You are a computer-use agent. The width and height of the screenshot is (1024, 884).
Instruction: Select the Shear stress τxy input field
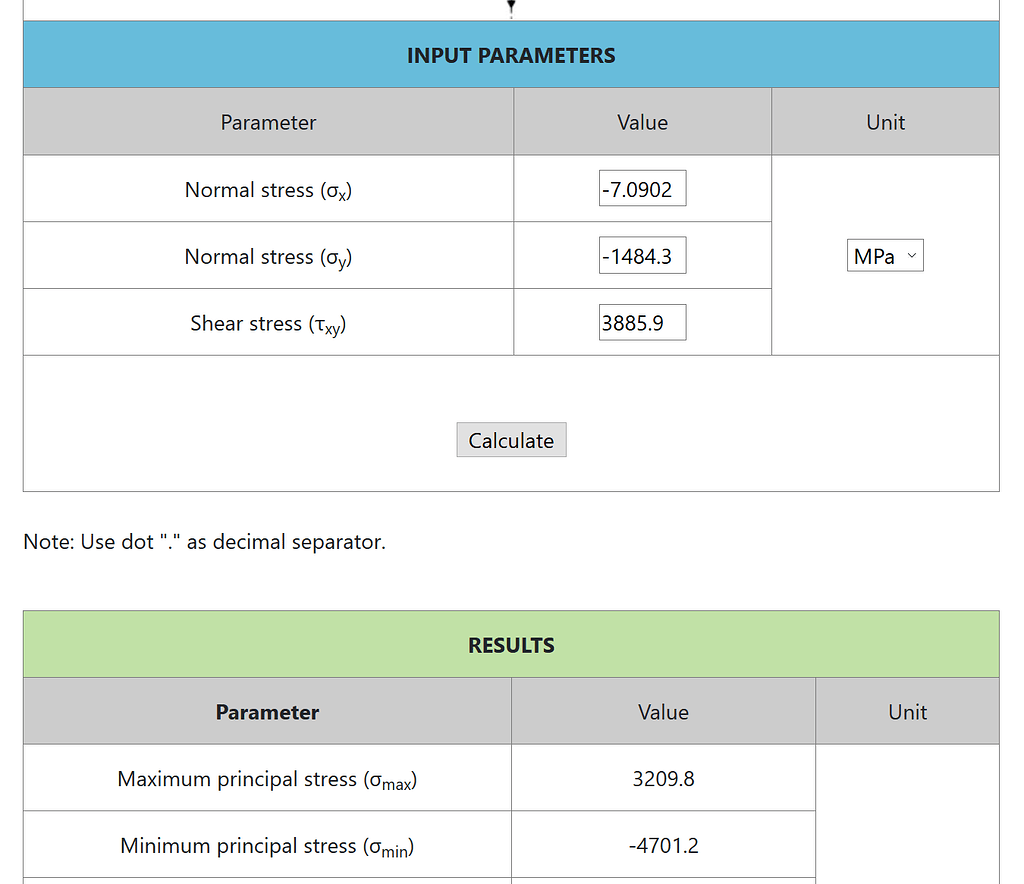coord(642,323)
